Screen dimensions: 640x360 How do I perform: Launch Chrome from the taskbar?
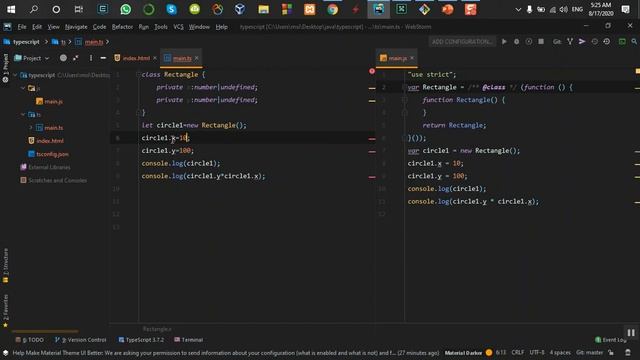click(x=333, y=9)
